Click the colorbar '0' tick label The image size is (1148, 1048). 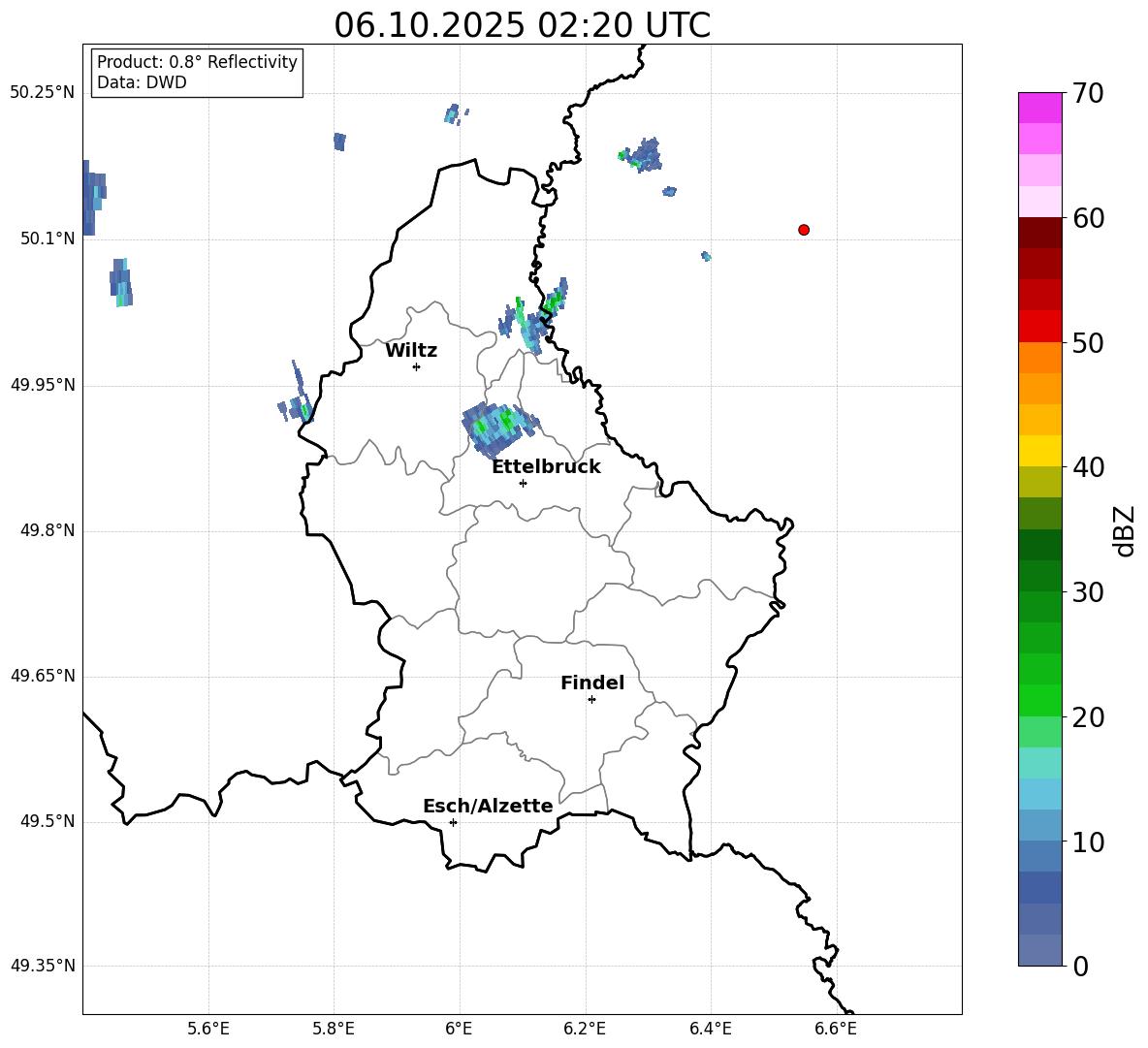click(x=1081, y=967)
